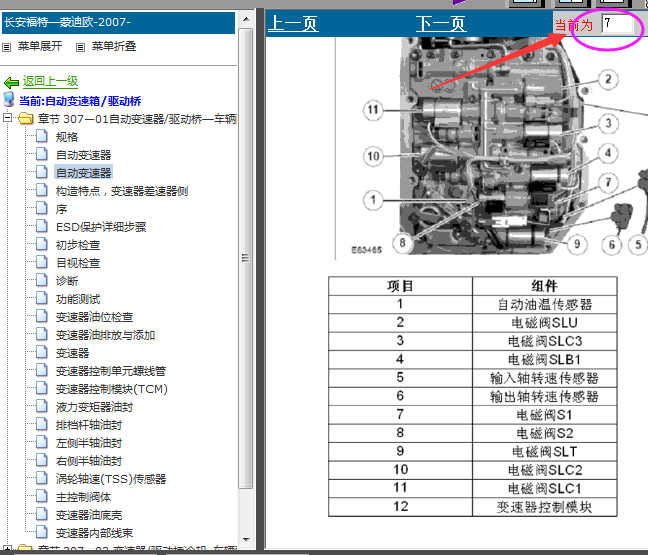The height and width of the screenshot is (555, 648).
Task: Open the 诊断 tree item
Action: coord(67,281)
